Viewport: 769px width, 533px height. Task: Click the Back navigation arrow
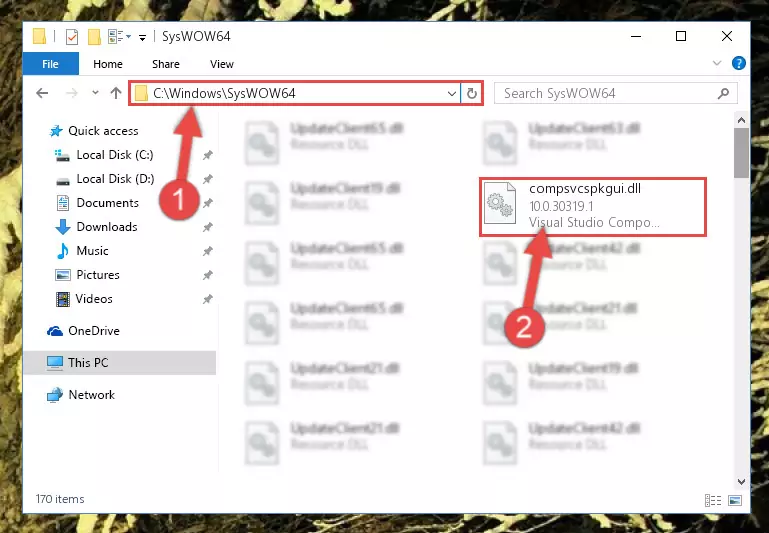point(42,93)
